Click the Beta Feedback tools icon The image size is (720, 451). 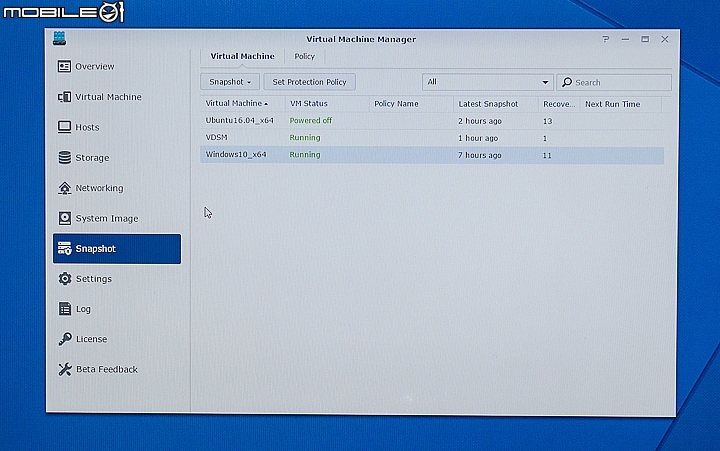pos(65,369)
